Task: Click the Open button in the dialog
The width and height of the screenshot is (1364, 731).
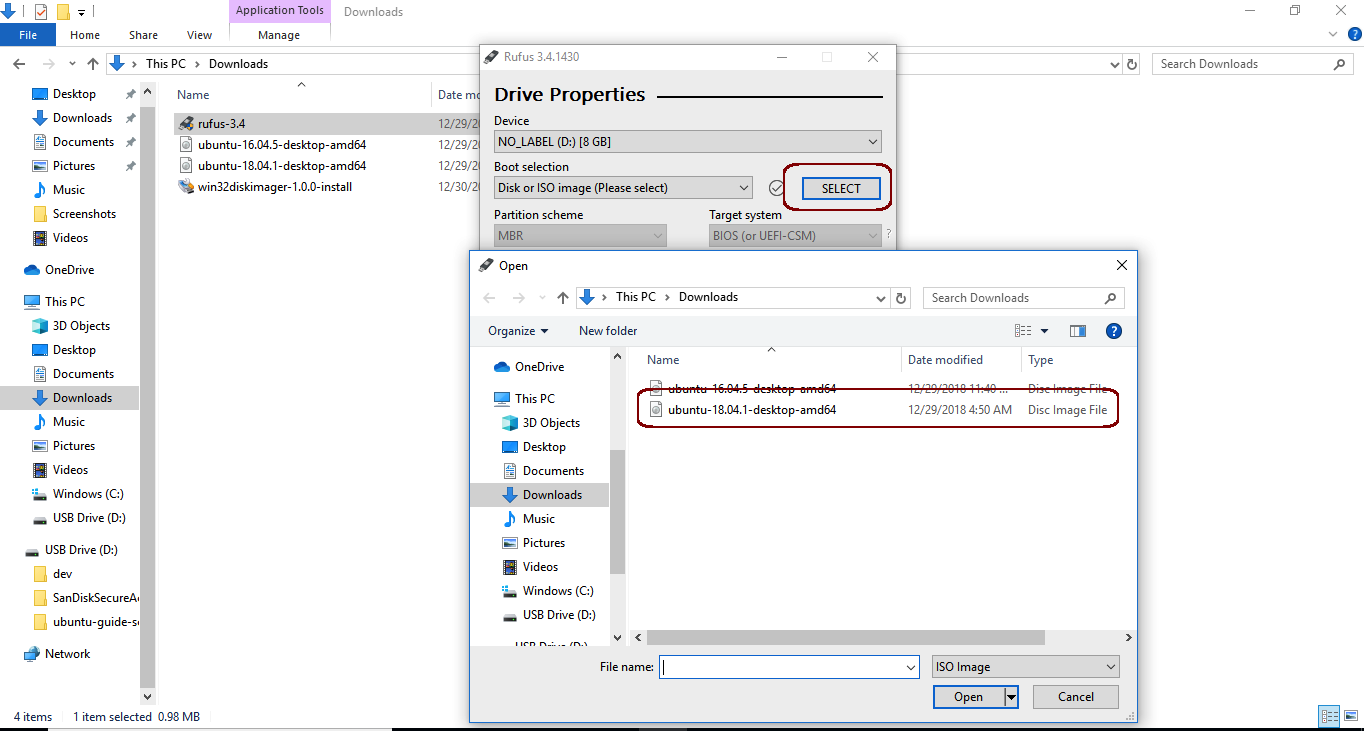Action: click(x=968, y=697)
